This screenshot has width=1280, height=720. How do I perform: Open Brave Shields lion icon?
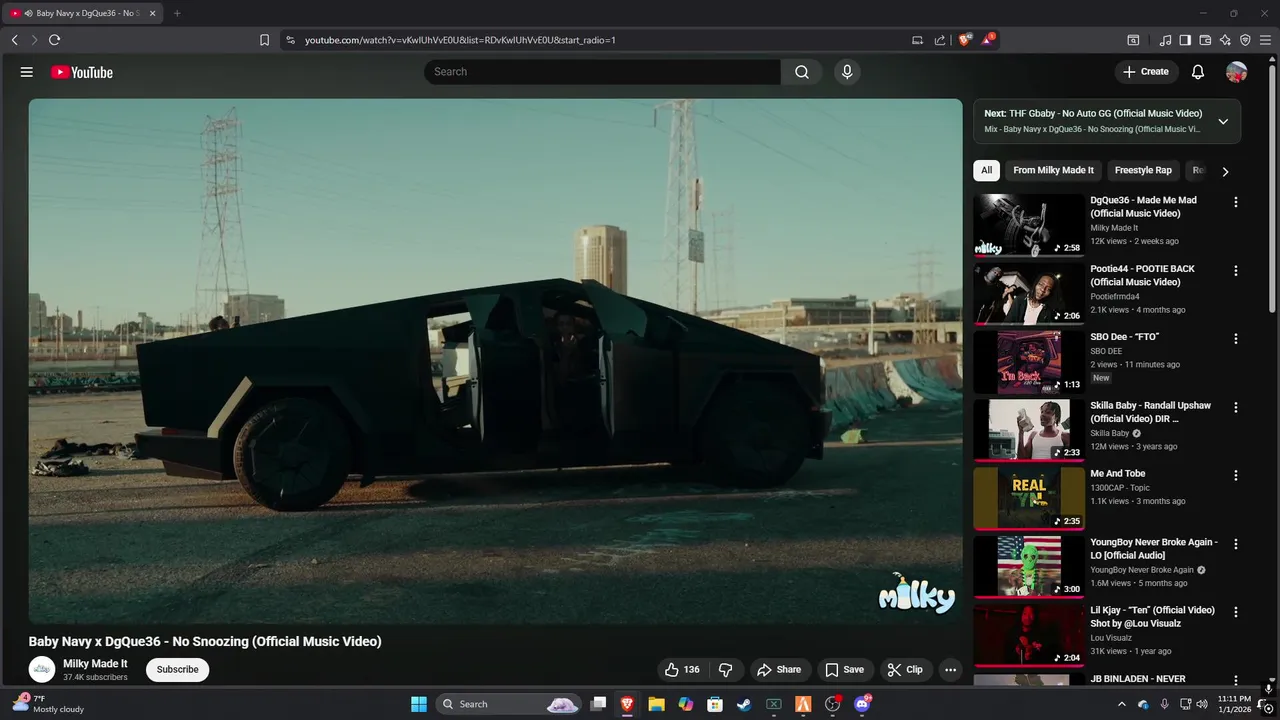(965, 40)
